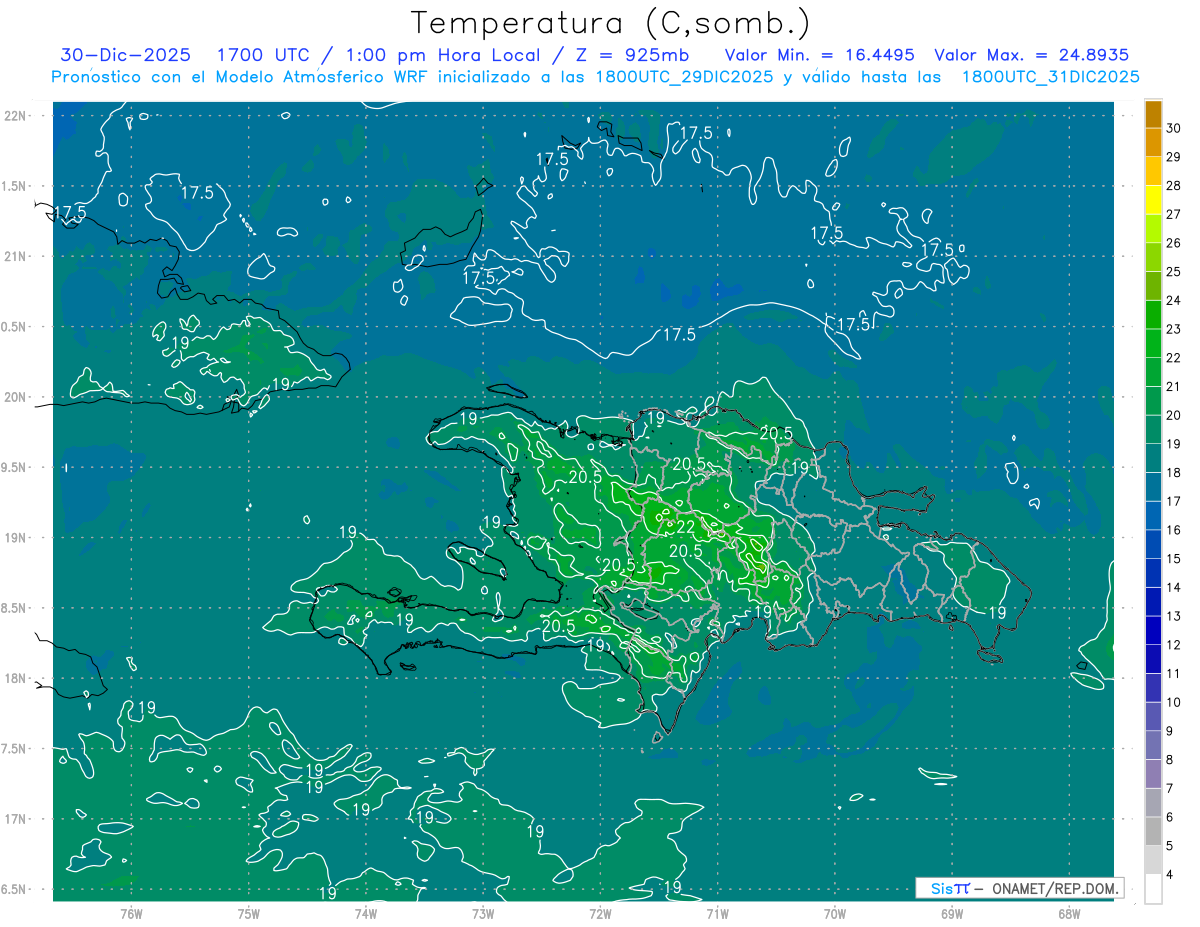Click the 70W longitude axis label
Screen dimensions: 1200x927
pos(835,913)
